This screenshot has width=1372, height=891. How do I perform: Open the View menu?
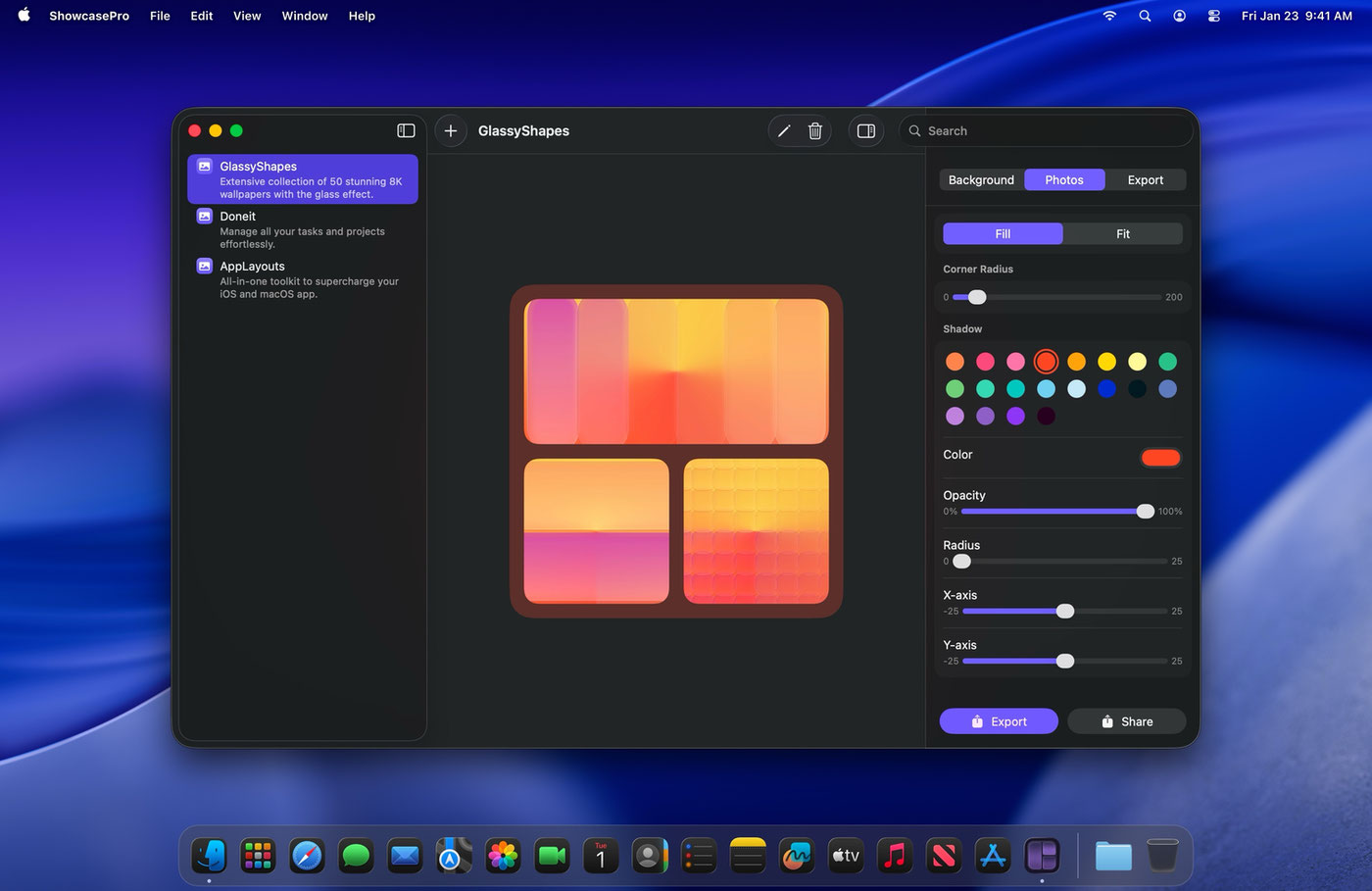pyautogui.click(x=247, y=16)
